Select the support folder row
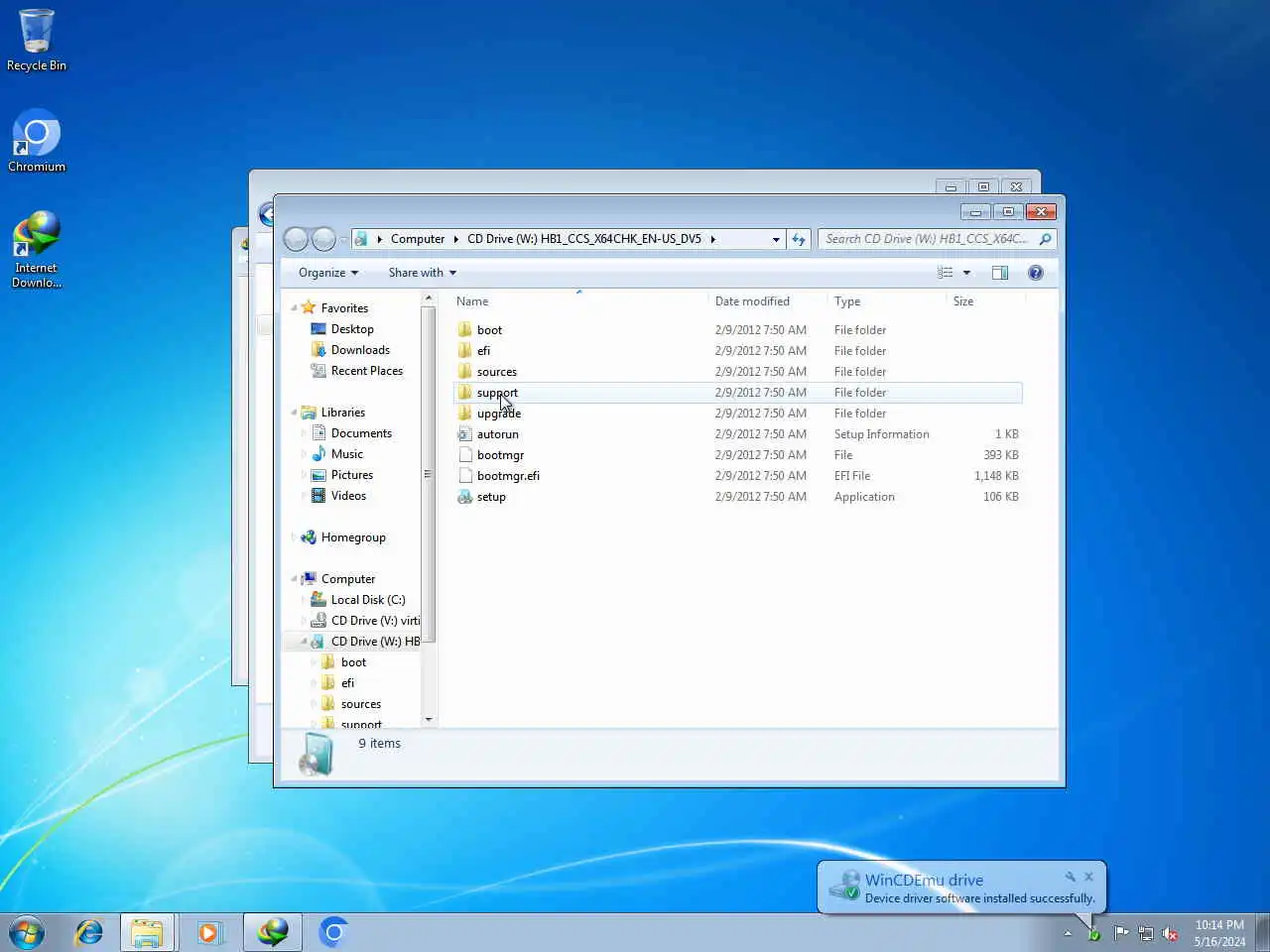1270x952 pixels. click(738, 393)
